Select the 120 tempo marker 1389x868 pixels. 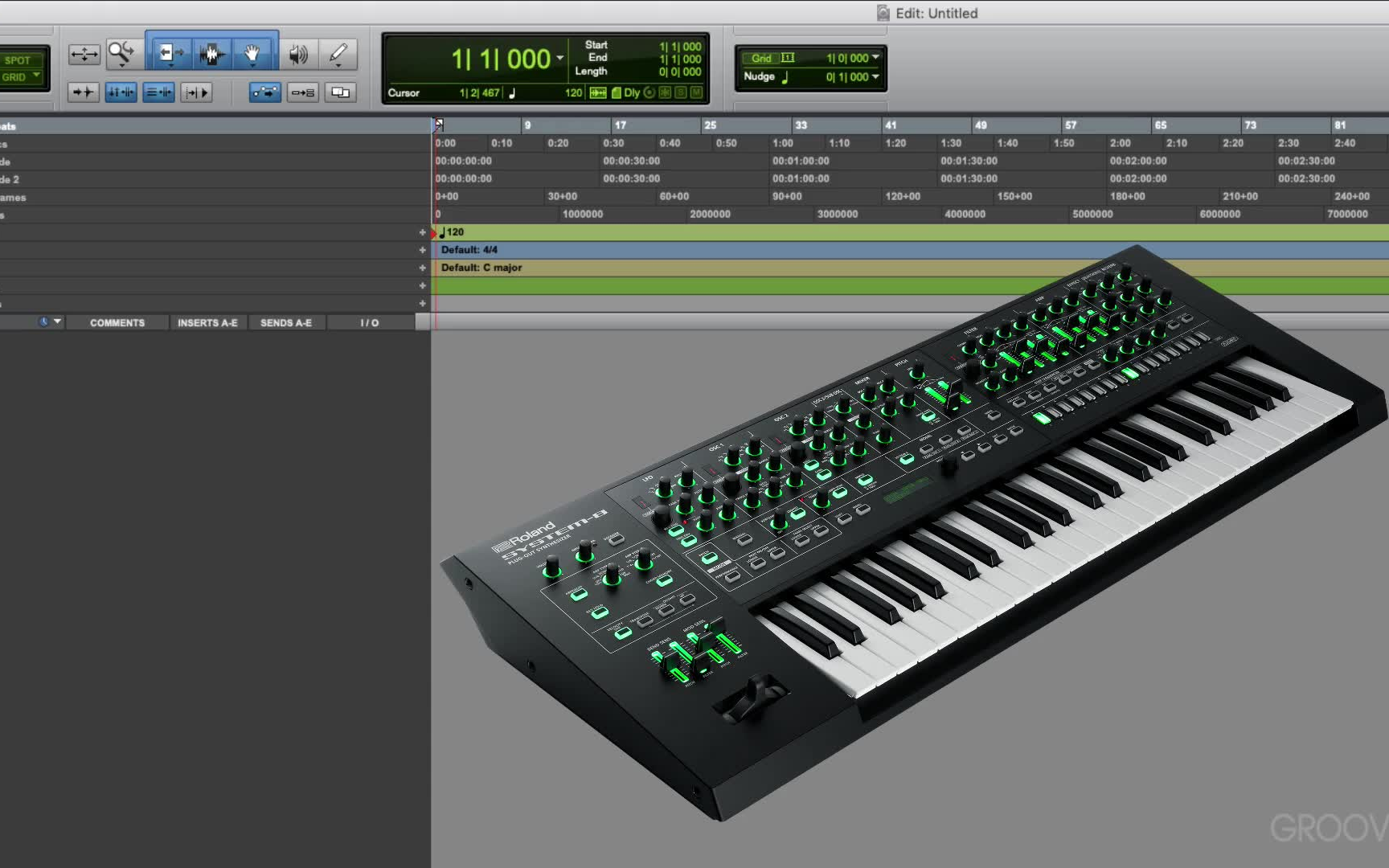point(453,232)
